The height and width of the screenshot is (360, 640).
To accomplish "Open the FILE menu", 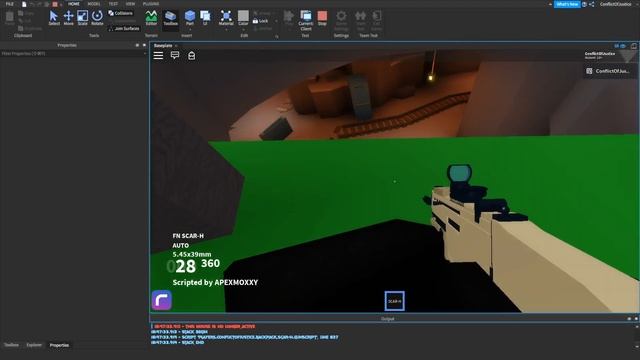I will coord(9,4).
